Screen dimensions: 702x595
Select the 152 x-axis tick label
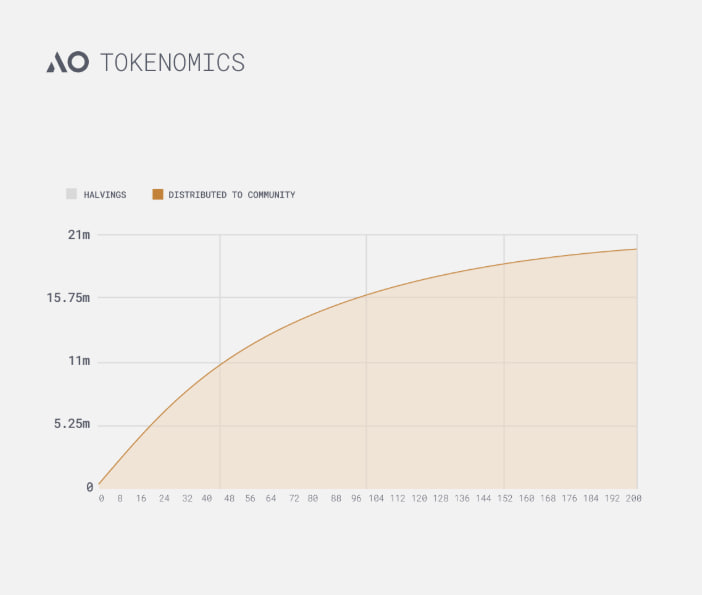tap(505, 498)
